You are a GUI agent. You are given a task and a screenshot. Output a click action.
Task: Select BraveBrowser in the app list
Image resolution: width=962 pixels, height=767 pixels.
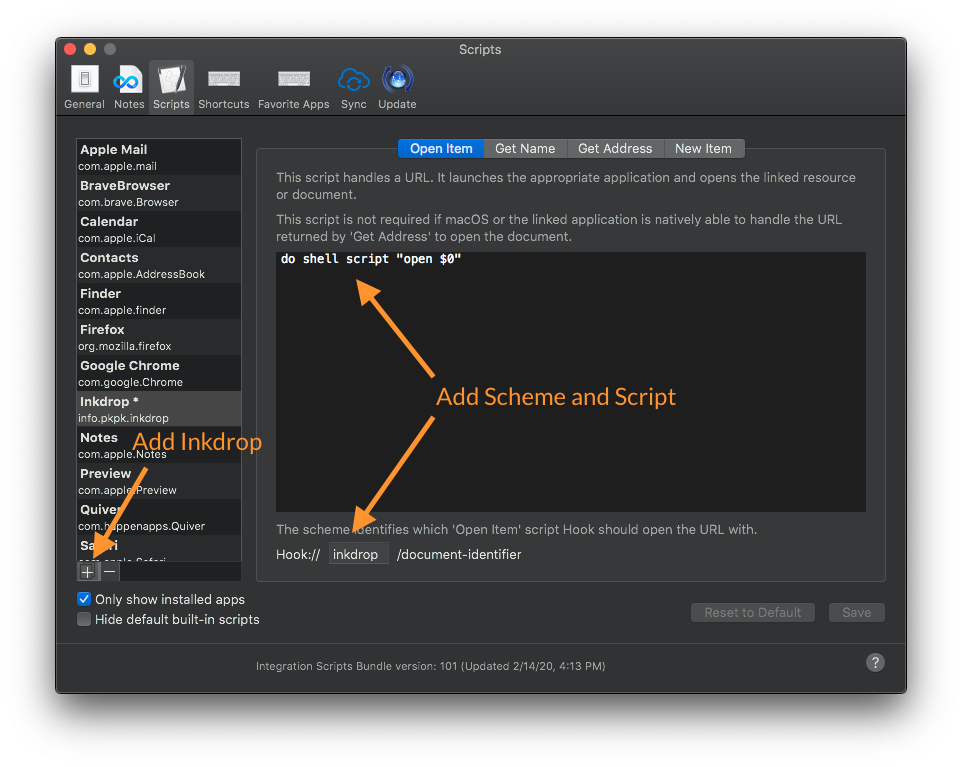[159, 193]
